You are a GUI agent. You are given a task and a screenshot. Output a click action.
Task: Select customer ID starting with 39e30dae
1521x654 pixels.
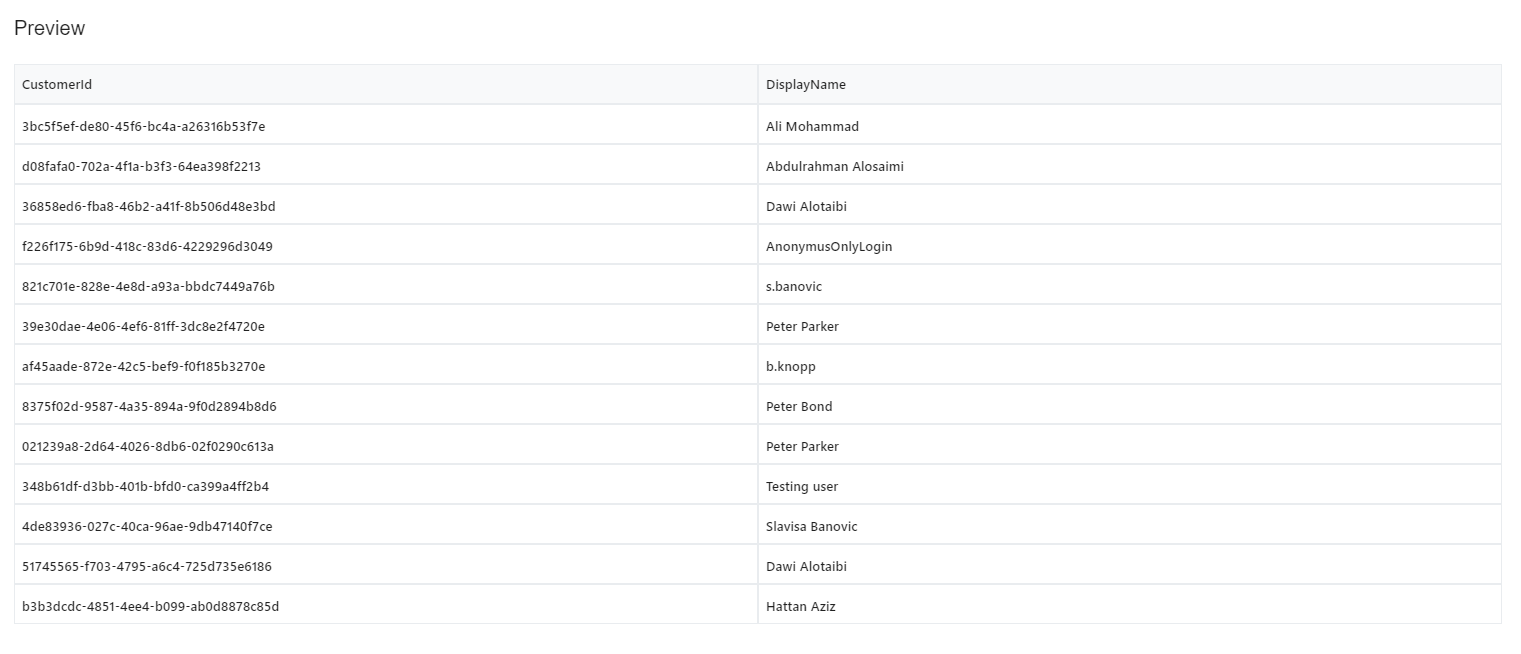pos(143,327)
